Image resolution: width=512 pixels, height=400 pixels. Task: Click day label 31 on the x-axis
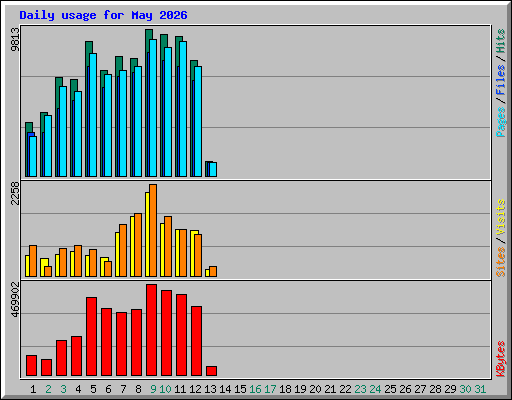pos(480,389)
